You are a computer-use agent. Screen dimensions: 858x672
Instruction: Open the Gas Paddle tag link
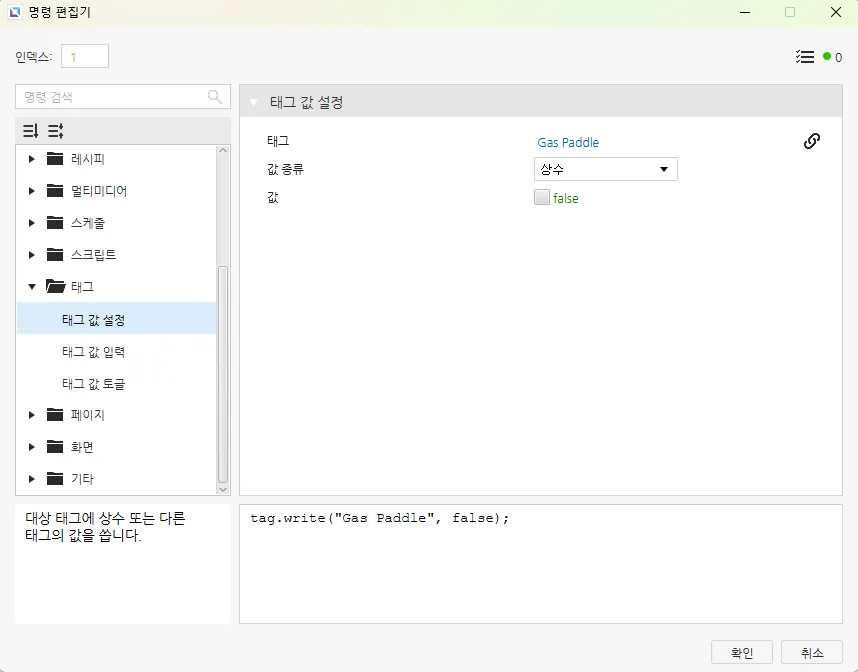tap(568, 142)
